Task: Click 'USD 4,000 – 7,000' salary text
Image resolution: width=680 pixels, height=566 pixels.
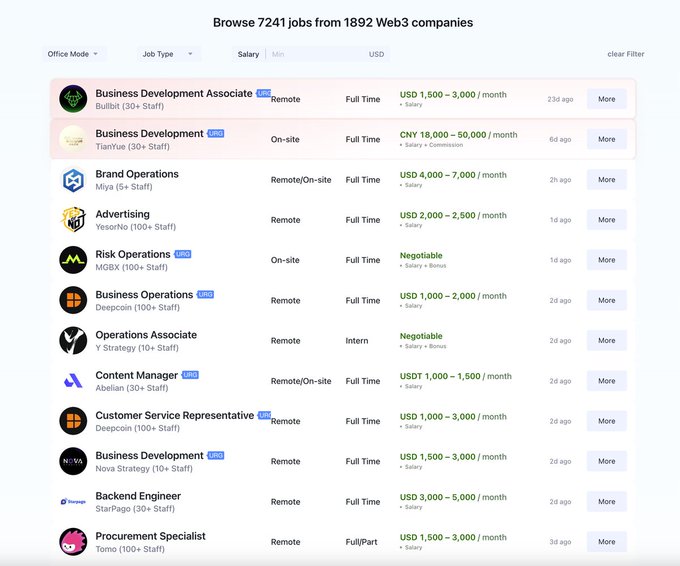Action: pos(438,175)
